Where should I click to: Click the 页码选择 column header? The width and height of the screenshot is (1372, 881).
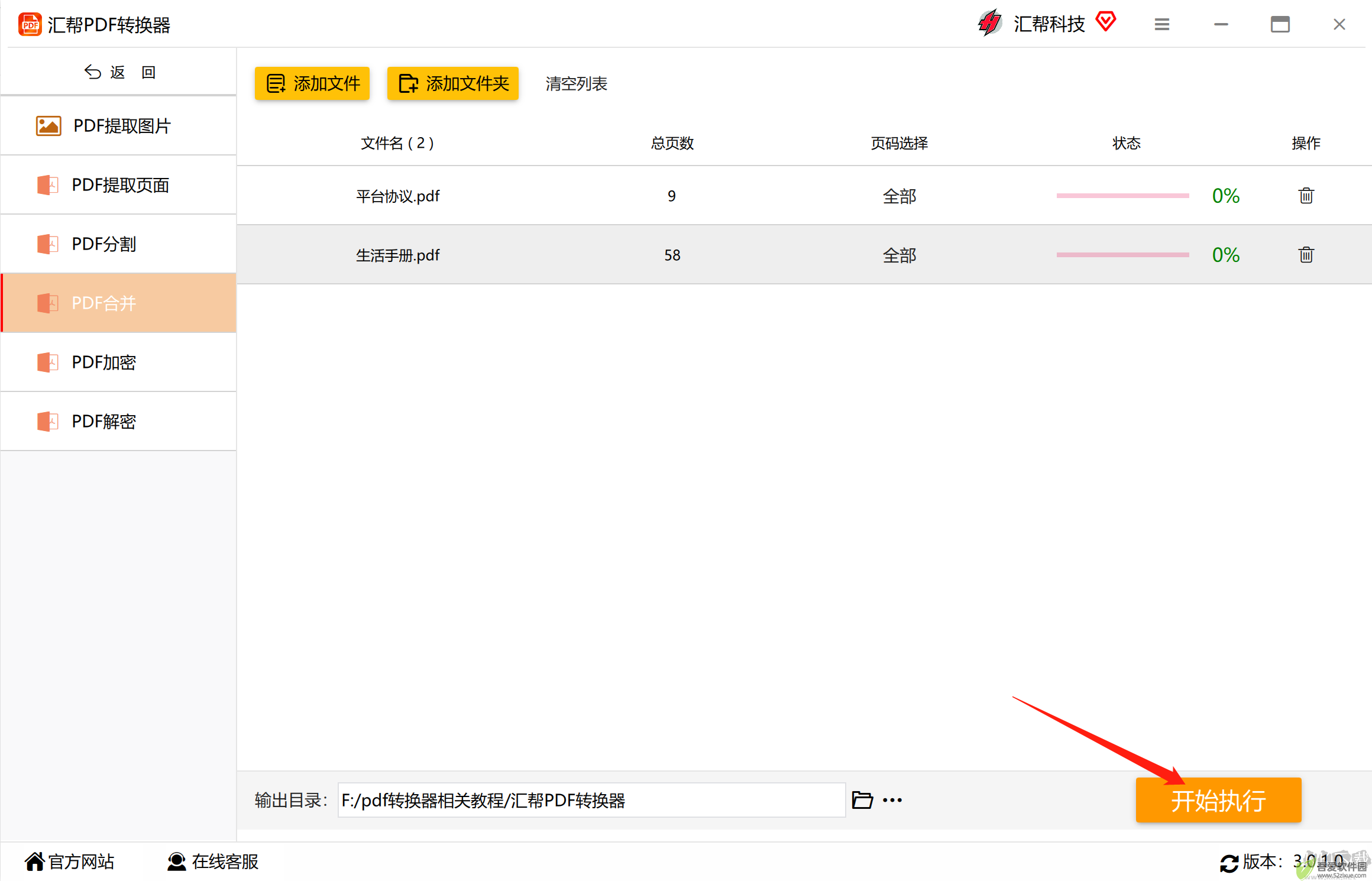point(899,143)
